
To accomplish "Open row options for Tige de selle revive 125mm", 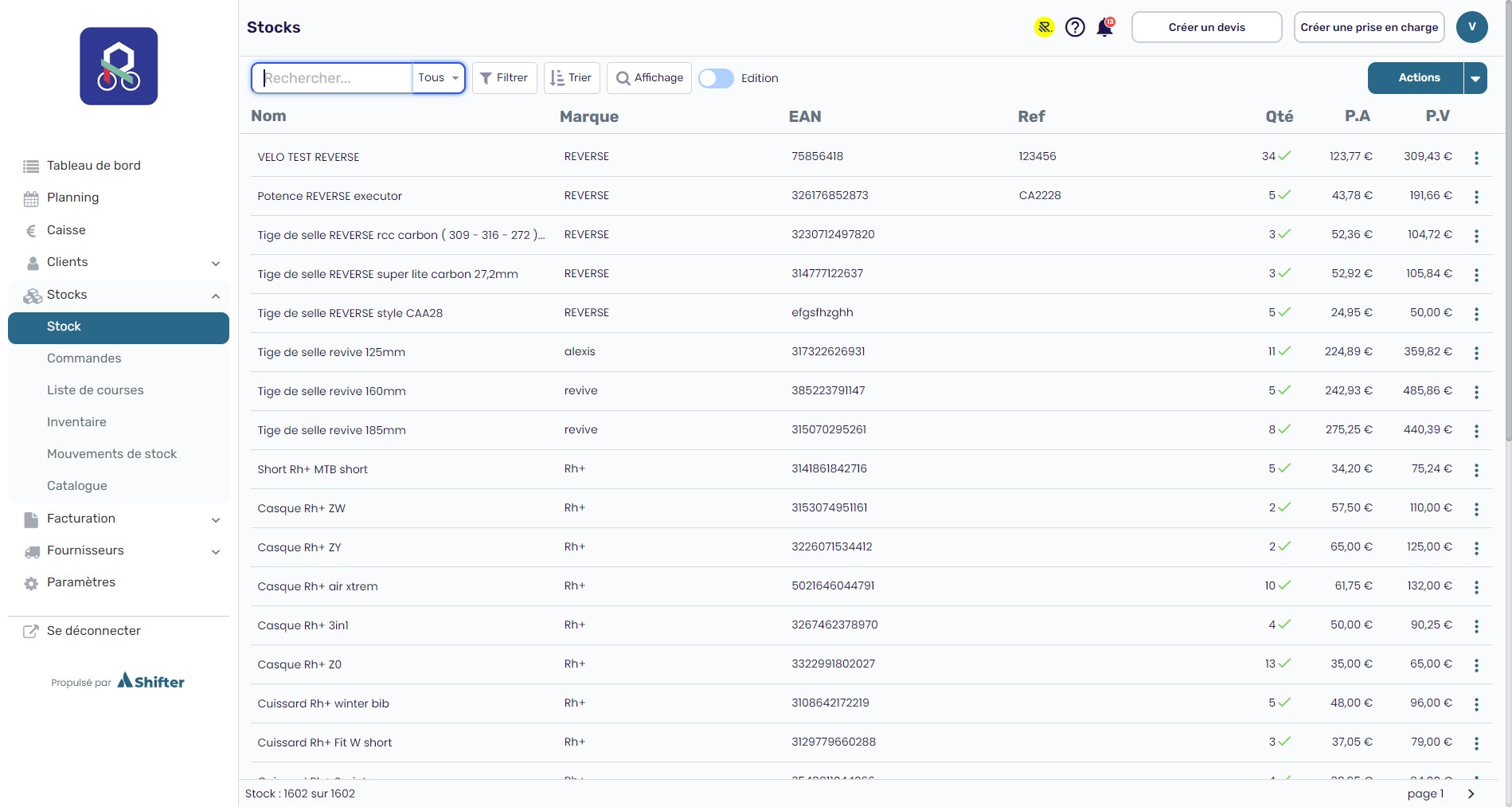I will point(1476,353).
